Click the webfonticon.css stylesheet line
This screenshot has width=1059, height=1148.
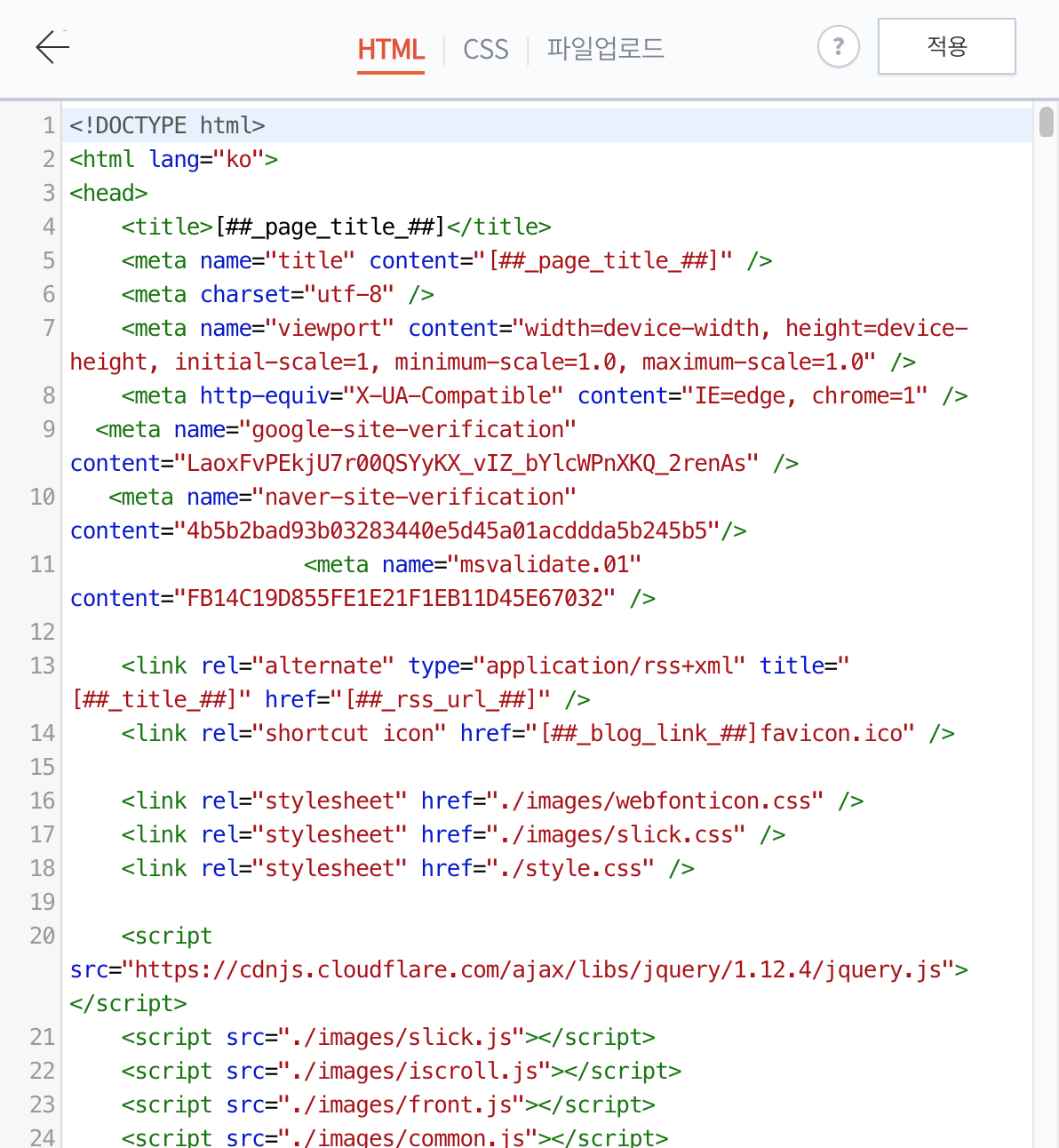coord(493,801)
